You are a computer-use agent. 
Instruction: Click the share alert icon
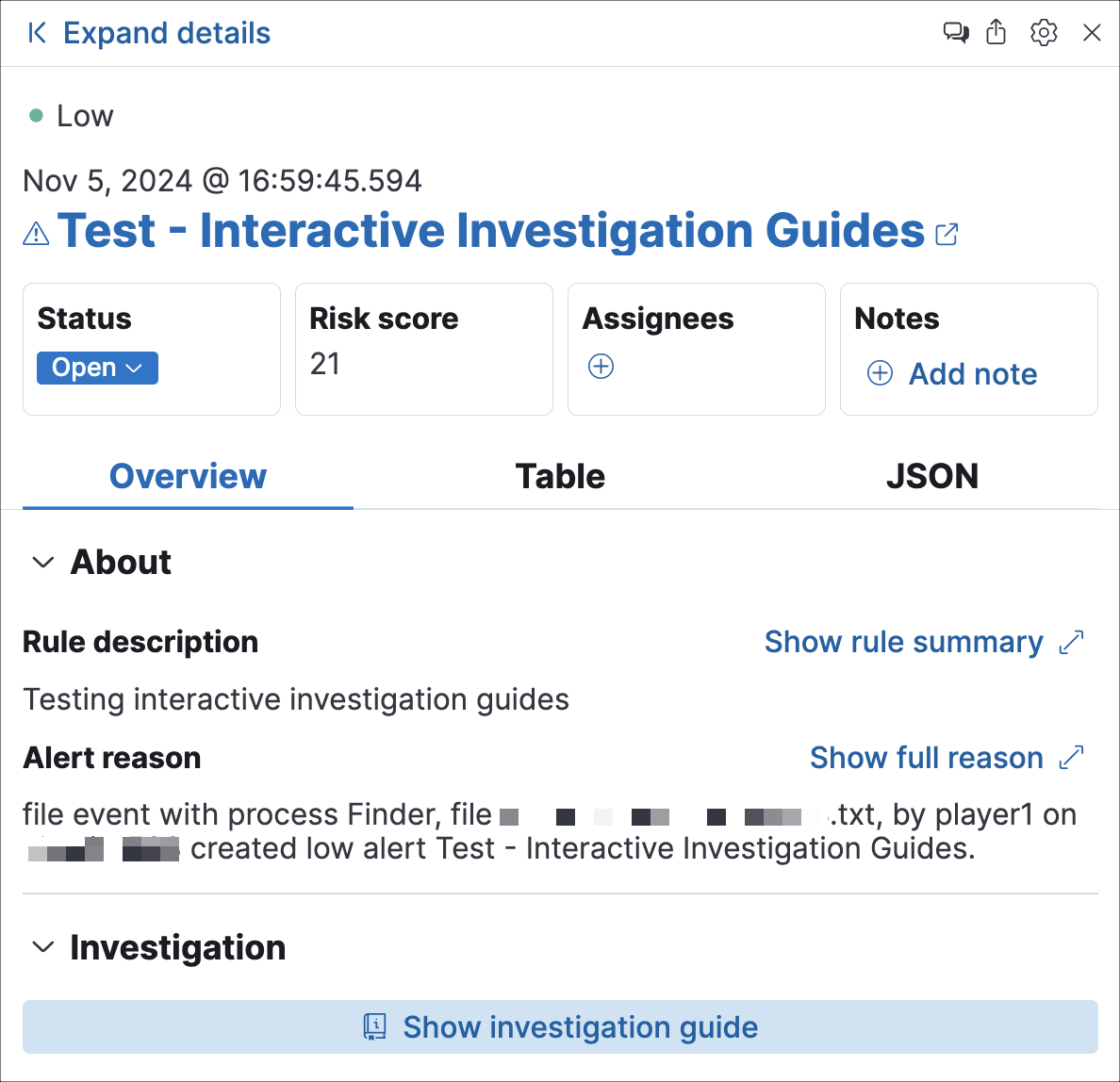click(x=996, y=32)
